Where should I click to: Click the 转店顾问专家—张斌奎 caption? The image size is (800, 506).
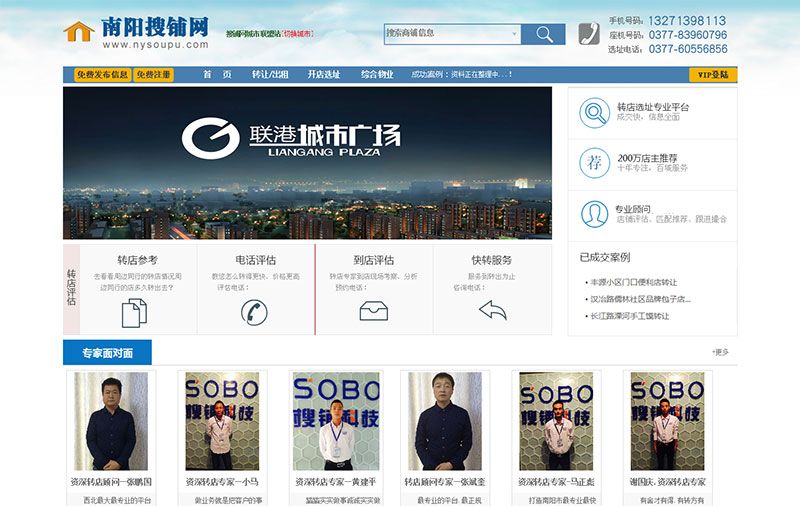(x=445, y=482)
